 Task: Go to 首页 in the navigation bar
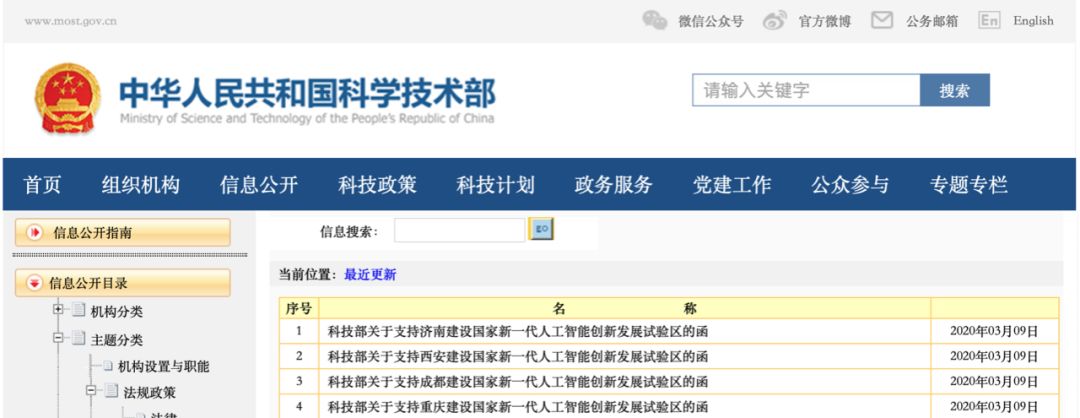click(x=42, y=185)
